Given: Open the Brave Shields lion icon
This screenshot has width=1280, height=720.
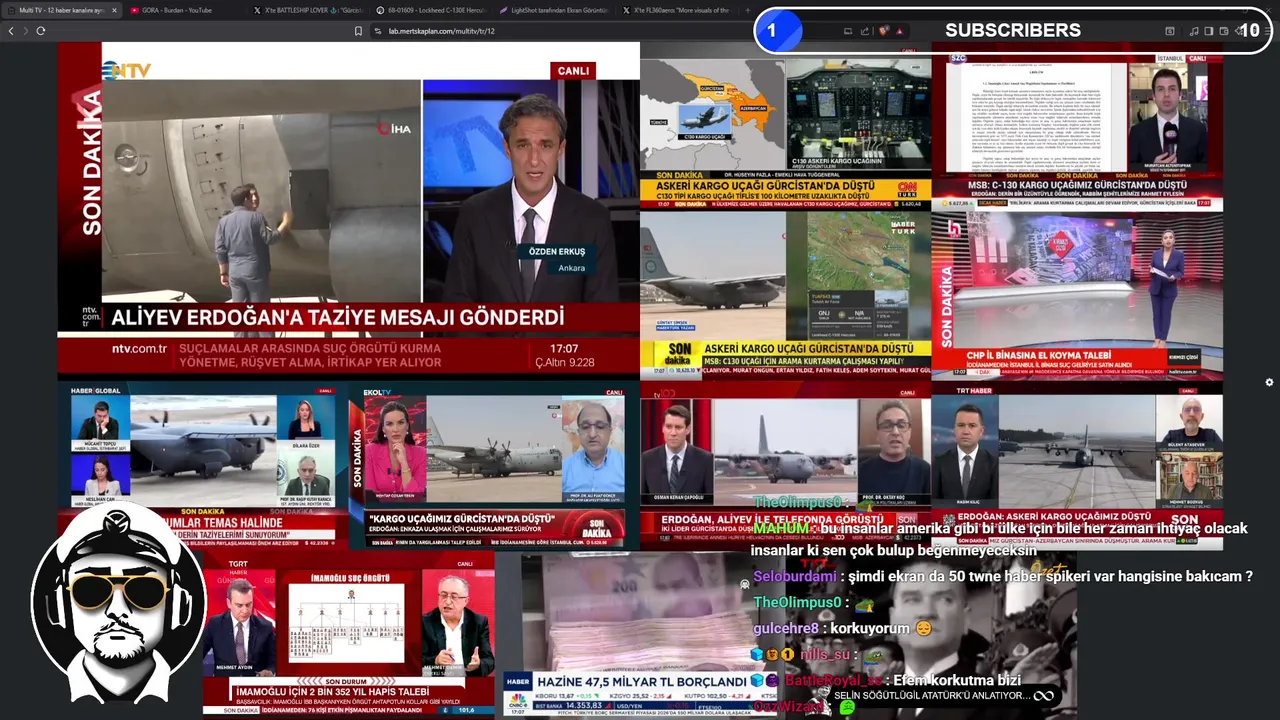Looking at the screenshot, I should pos(884,31).
